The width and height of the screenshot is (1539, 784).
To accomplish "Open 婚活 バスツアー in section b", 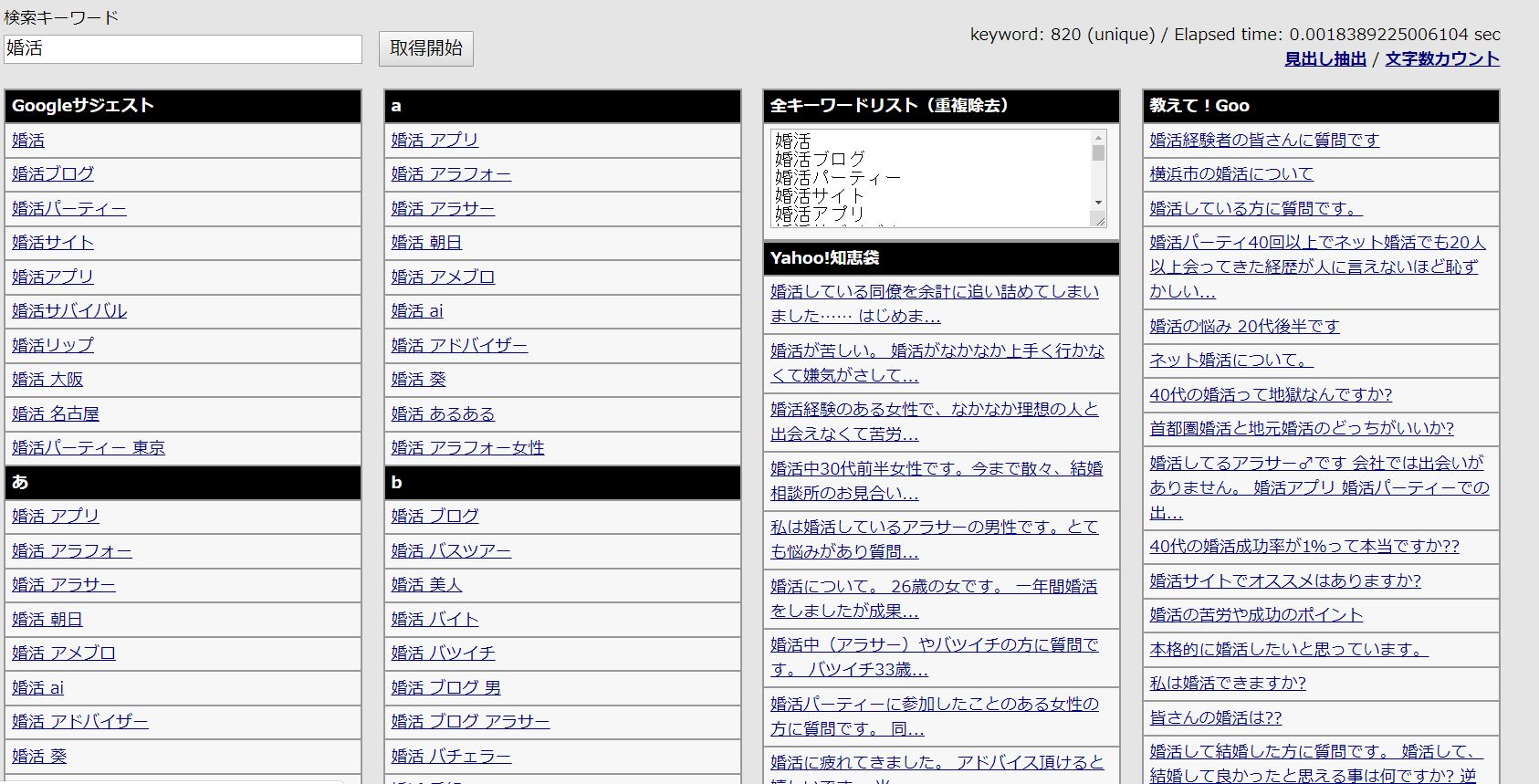I will [451, 551].
